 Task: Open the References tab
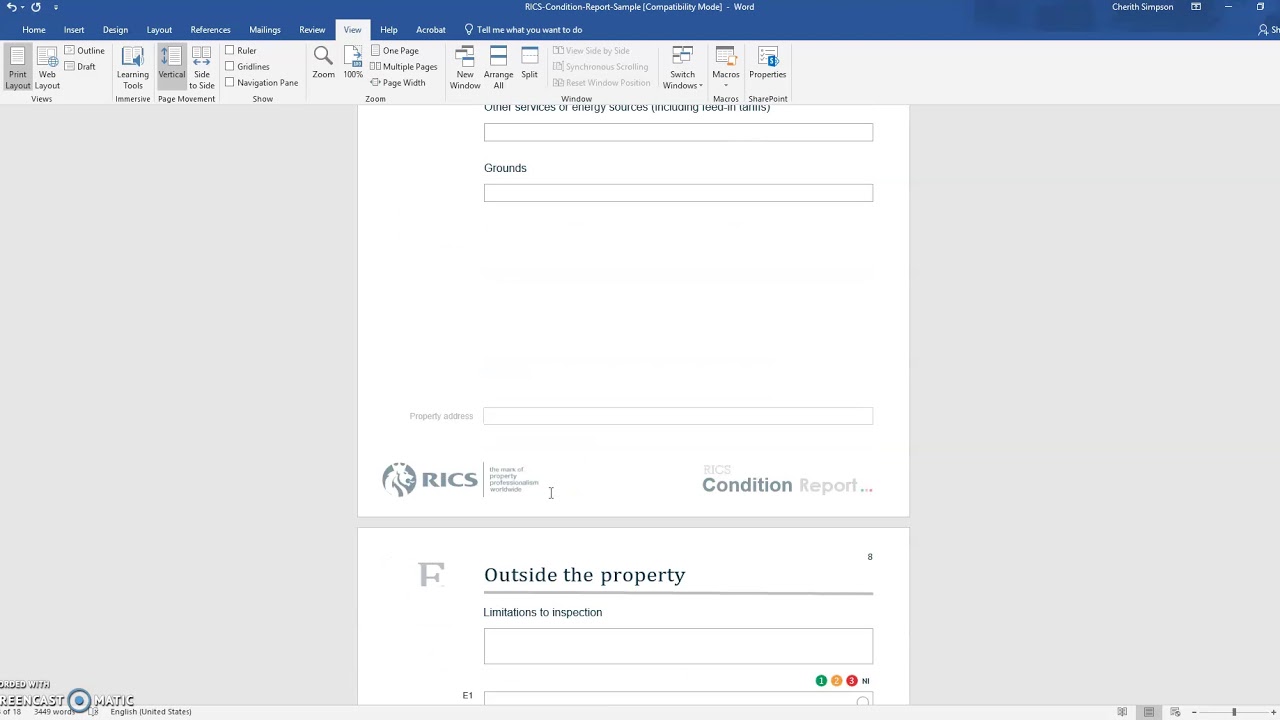tap(210, 30)
